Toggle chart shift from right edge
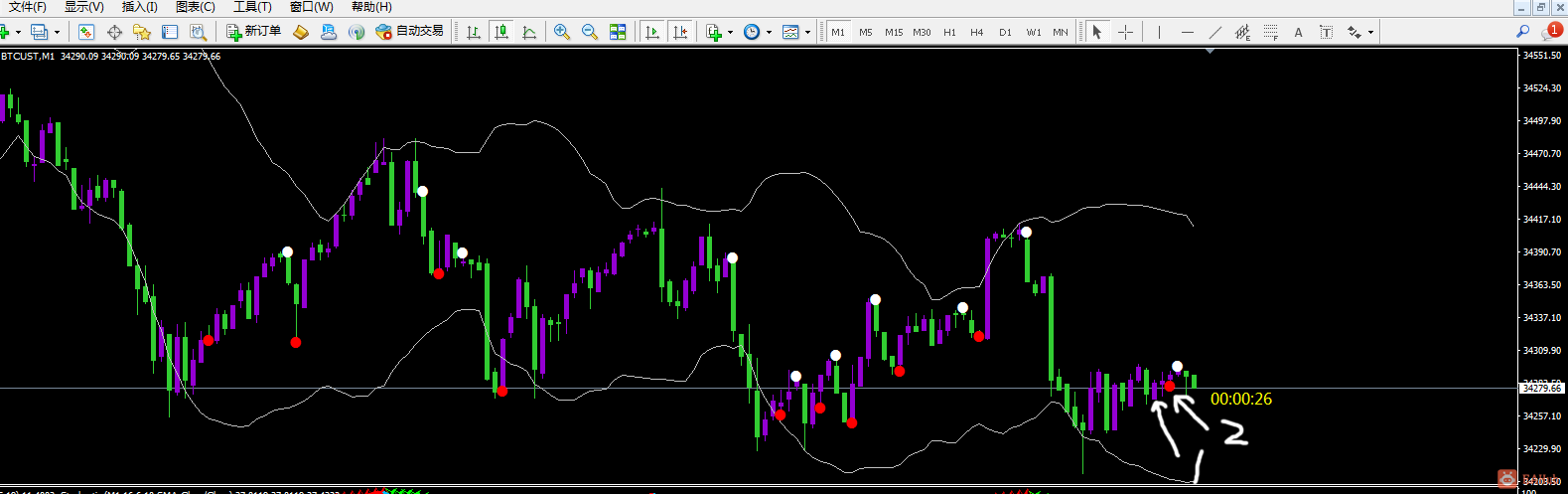 click(x=680, y=32)
